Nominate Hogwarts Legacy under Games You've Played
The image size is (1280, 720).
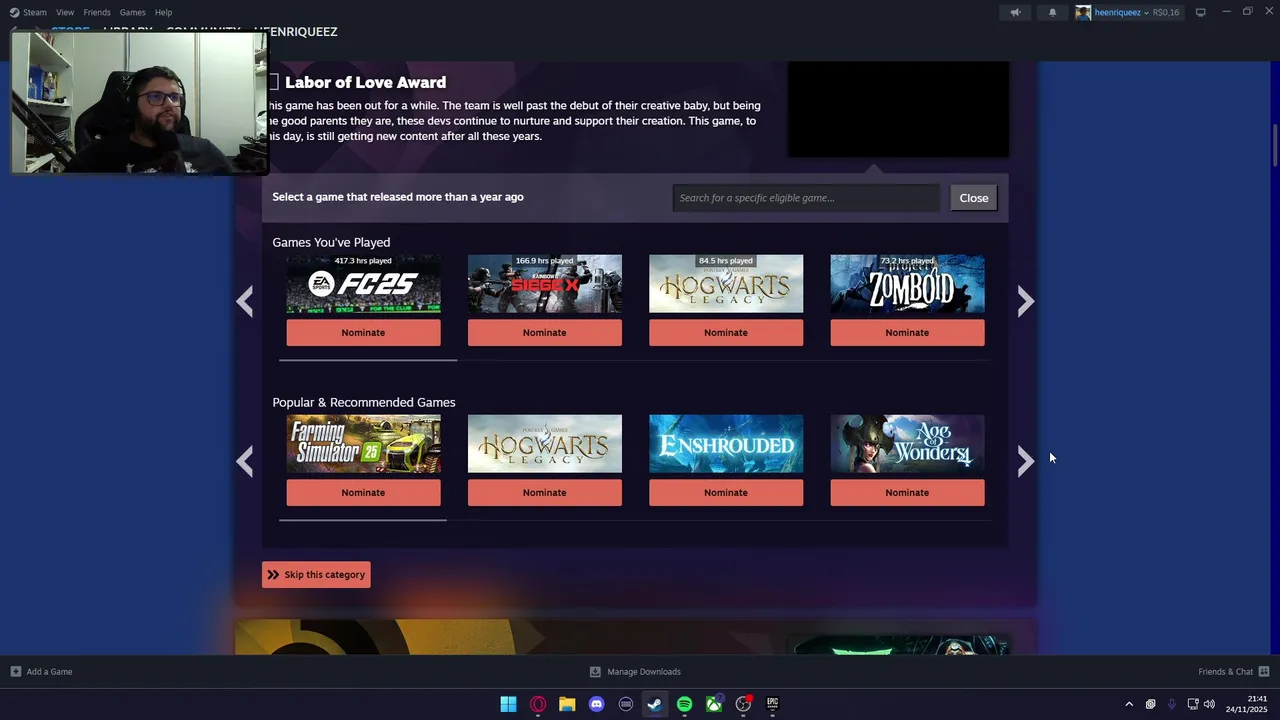click(726, 332)
